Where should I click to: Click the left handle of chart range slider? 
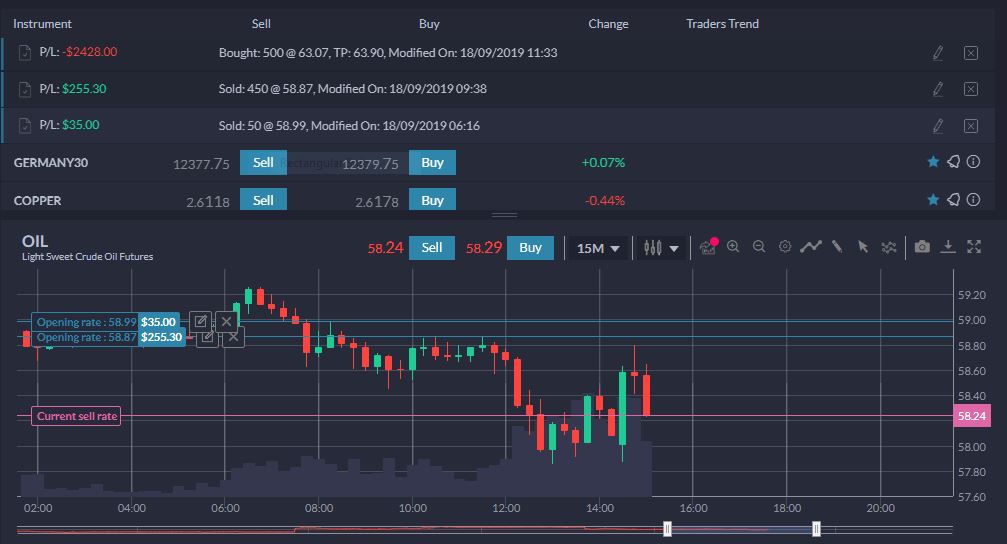pyautogui.click(x=667, y=529)
